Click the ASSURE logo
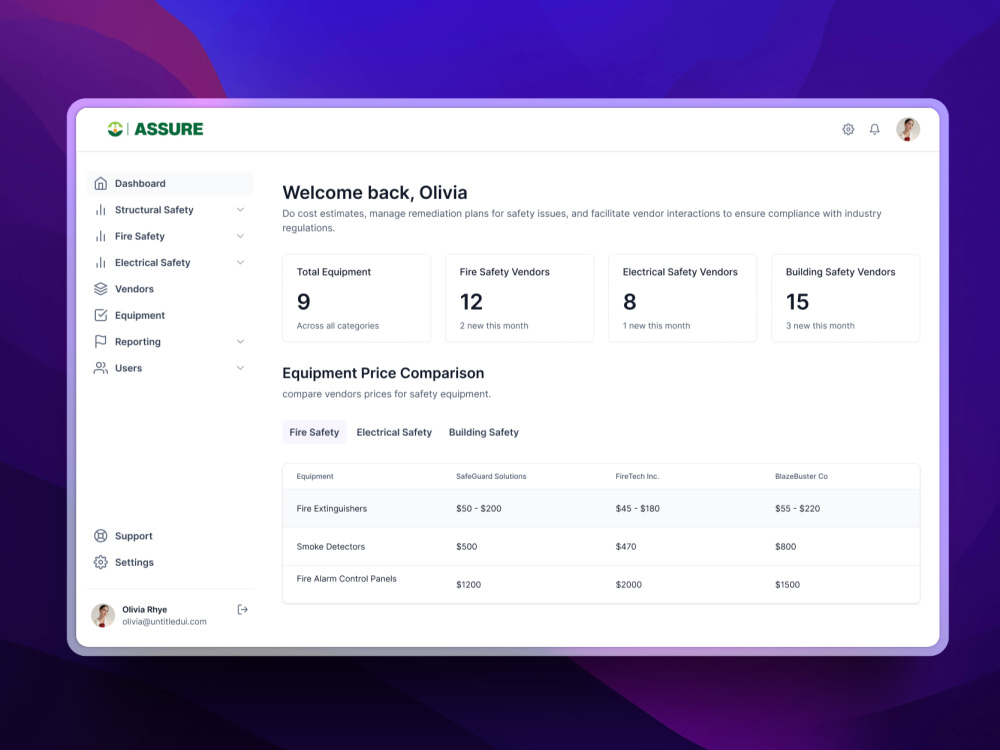The width and height of the screenshot is (1000, 750). (x=156, y=129)
